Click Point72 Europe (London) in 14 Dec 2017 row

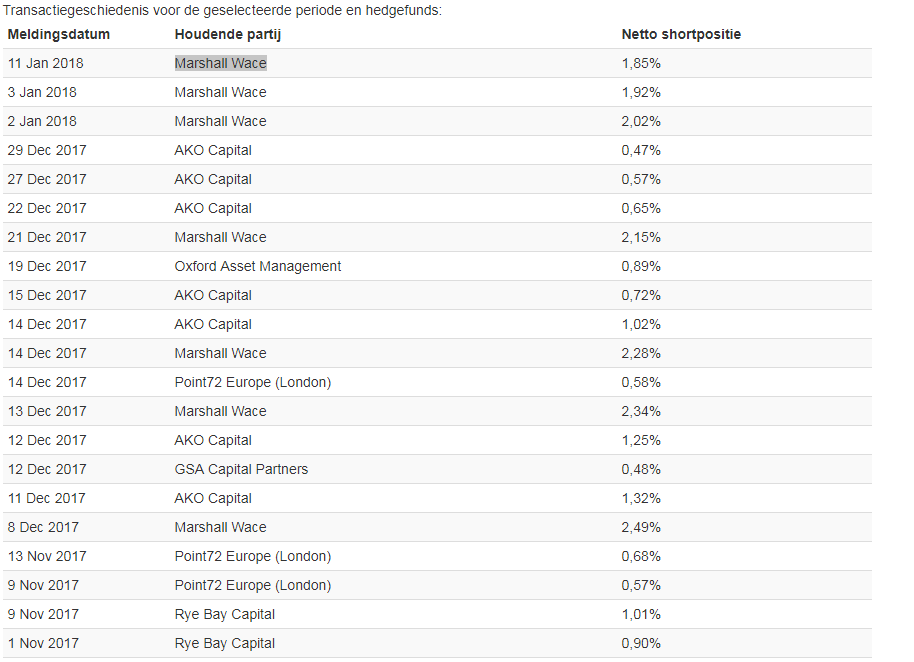tap(253, 382)
